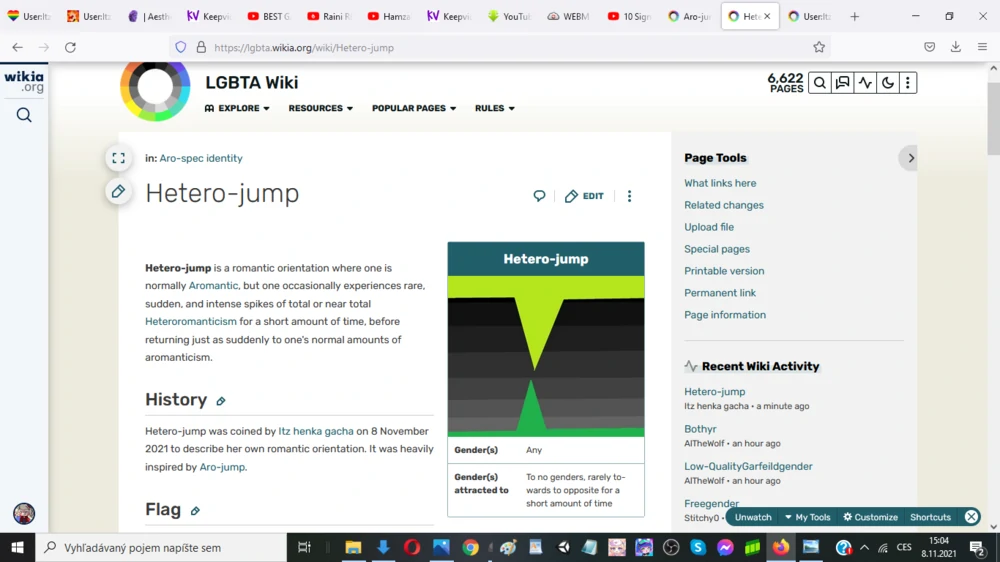The image size is (1000, 562).
Task: Close the bottom toolbar with X
Action: 971,517
